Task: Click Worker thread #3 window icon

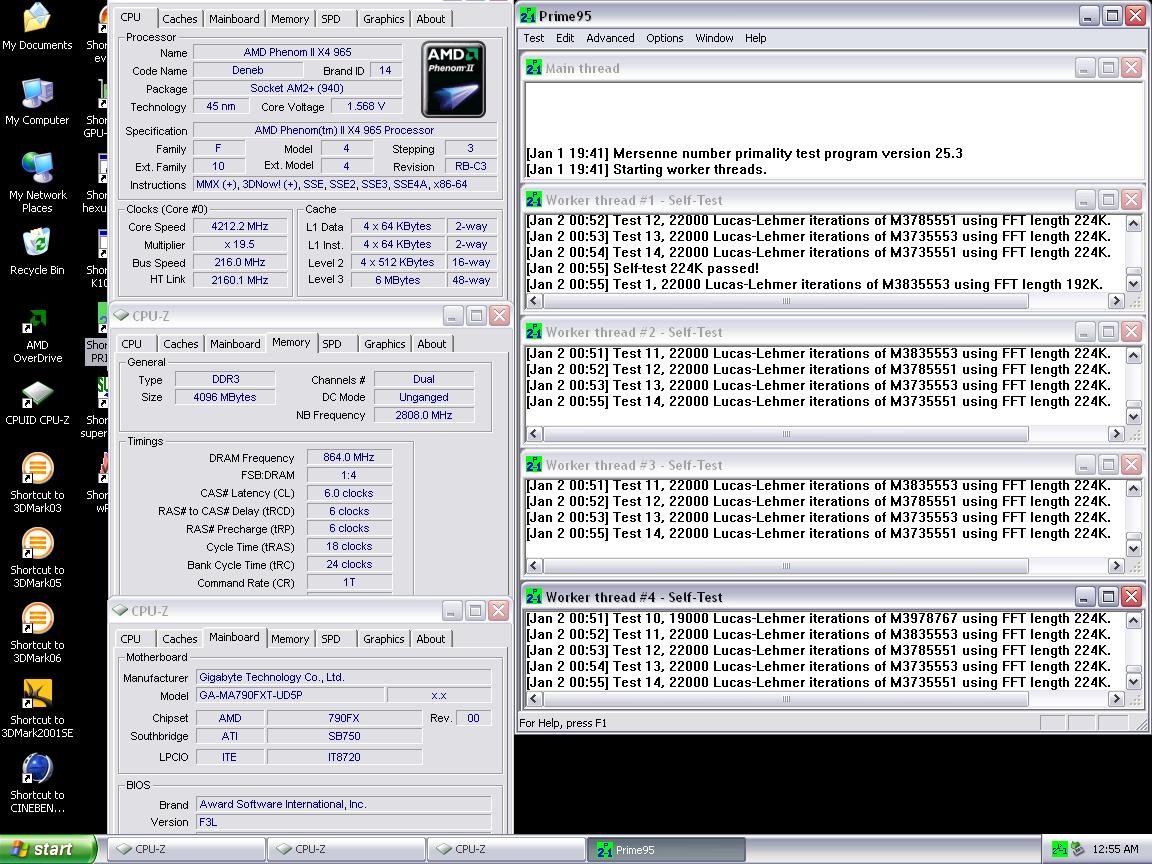Action: pos(534,465)
